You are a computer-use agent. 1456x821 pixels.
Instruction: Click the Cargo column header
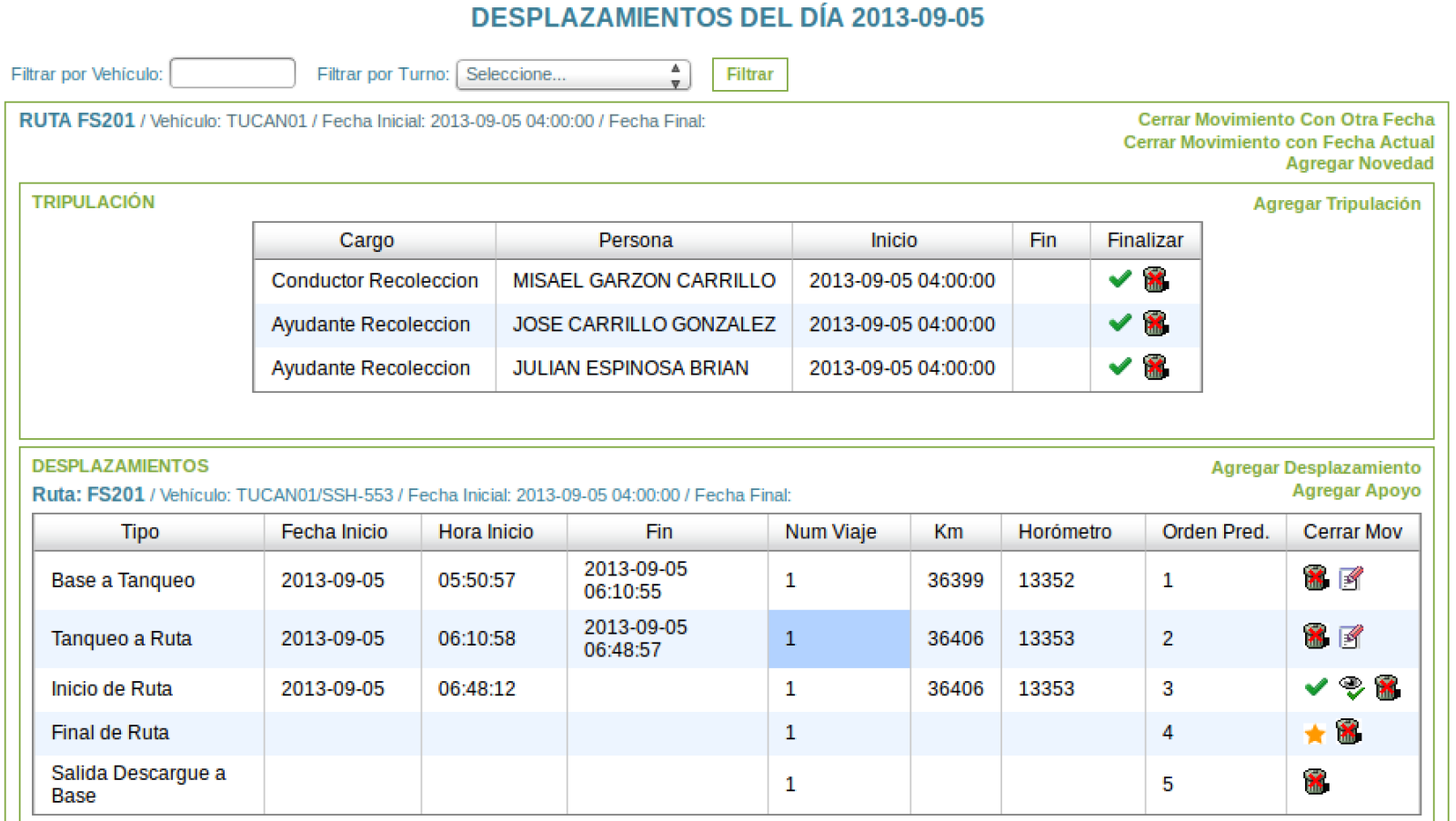(x=375, y=240)
